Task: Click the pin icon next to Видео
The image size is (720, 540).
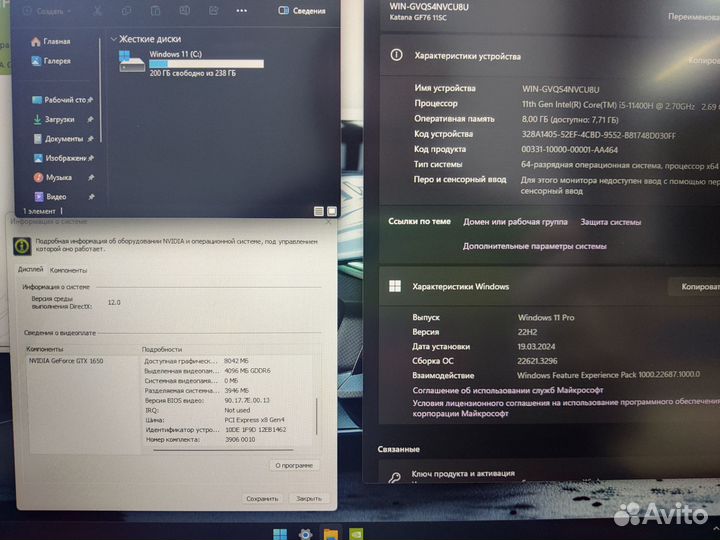Action: click(x=91, y=197)
